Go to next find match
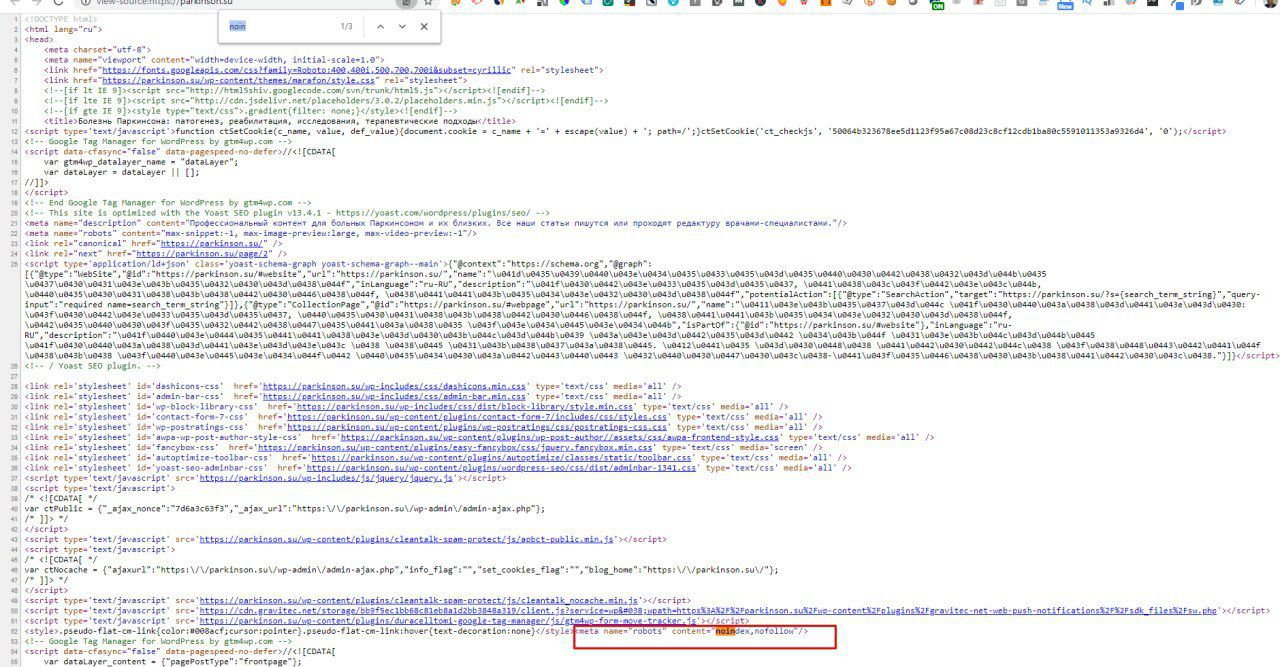 click(x=402, y=26)
